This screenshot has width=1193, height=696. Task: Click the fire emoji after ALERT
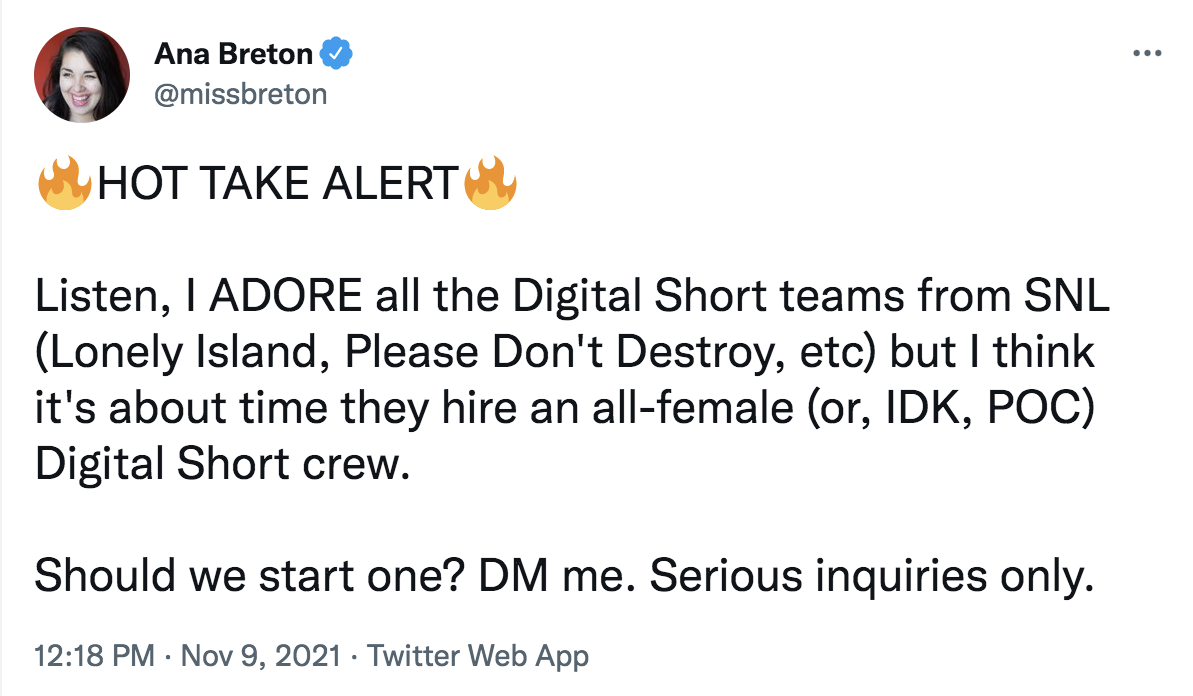(490, 183)
